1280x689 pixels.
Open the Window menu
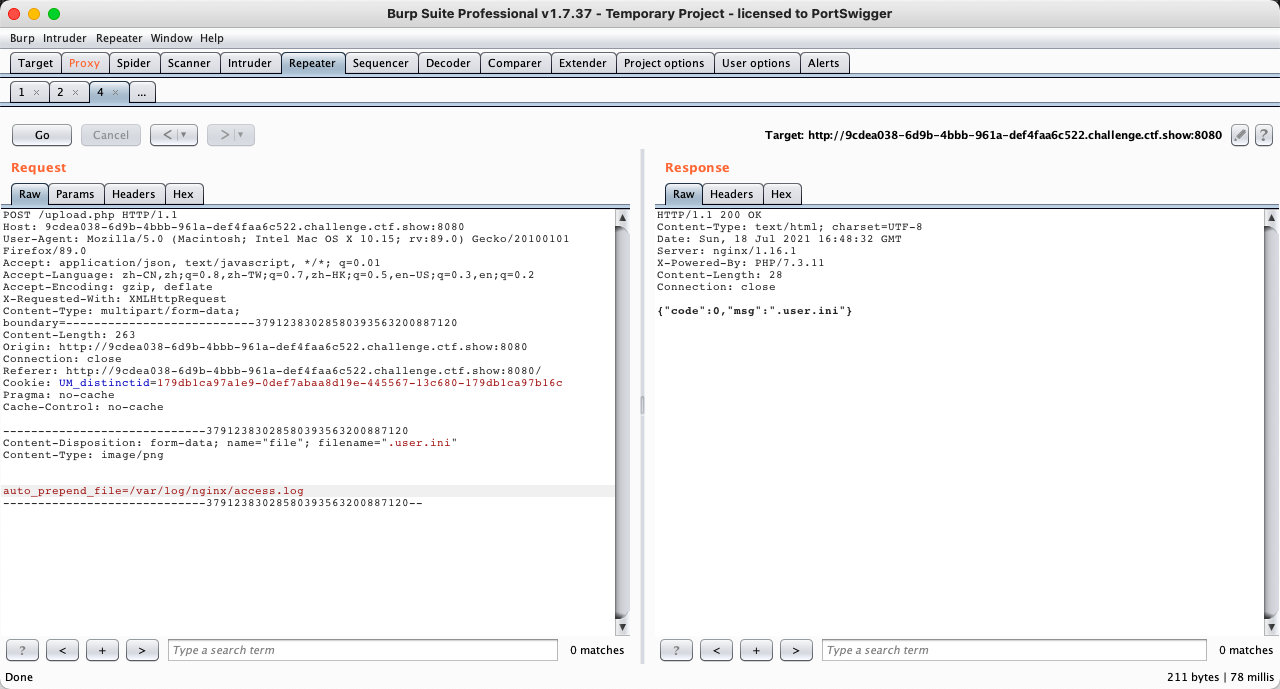(x=171, y=38)
